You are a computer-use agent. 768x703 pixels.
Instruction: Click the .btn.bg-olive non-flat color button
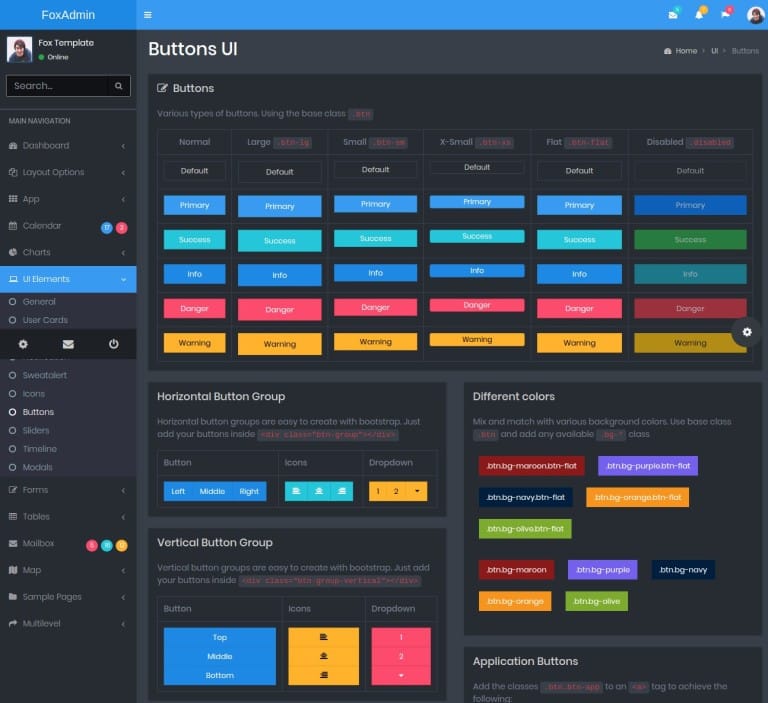coord(597,601)
